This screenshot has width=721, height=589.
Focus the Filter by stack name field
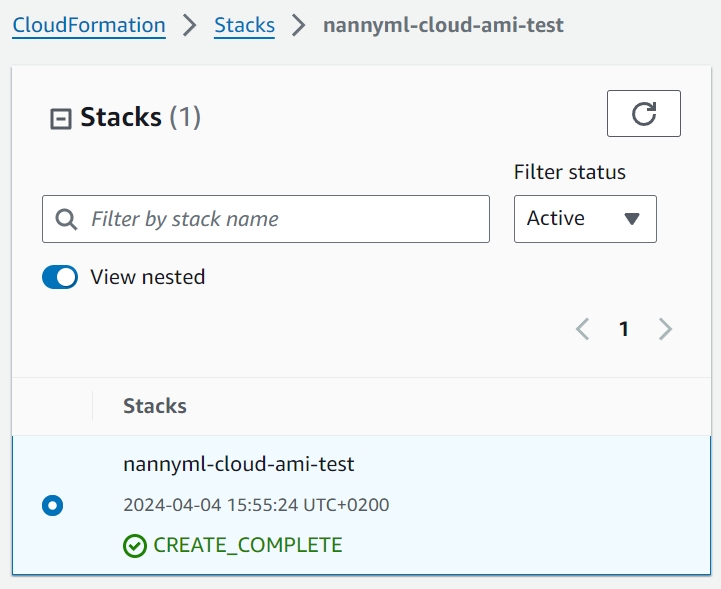click(x=280, y=219)
